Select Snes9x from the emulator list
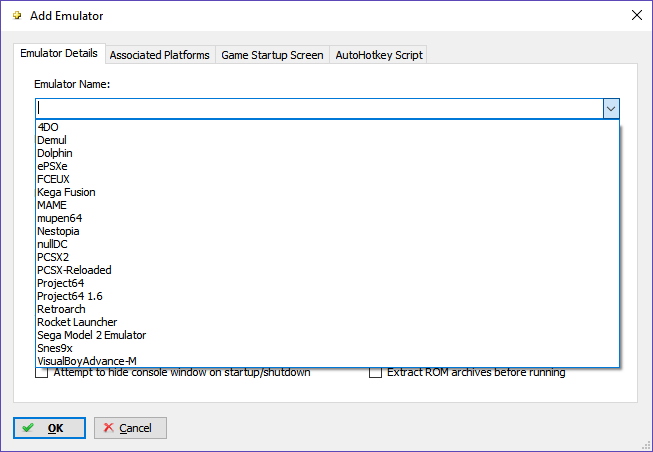653x452 pixels. click(327, 348)
